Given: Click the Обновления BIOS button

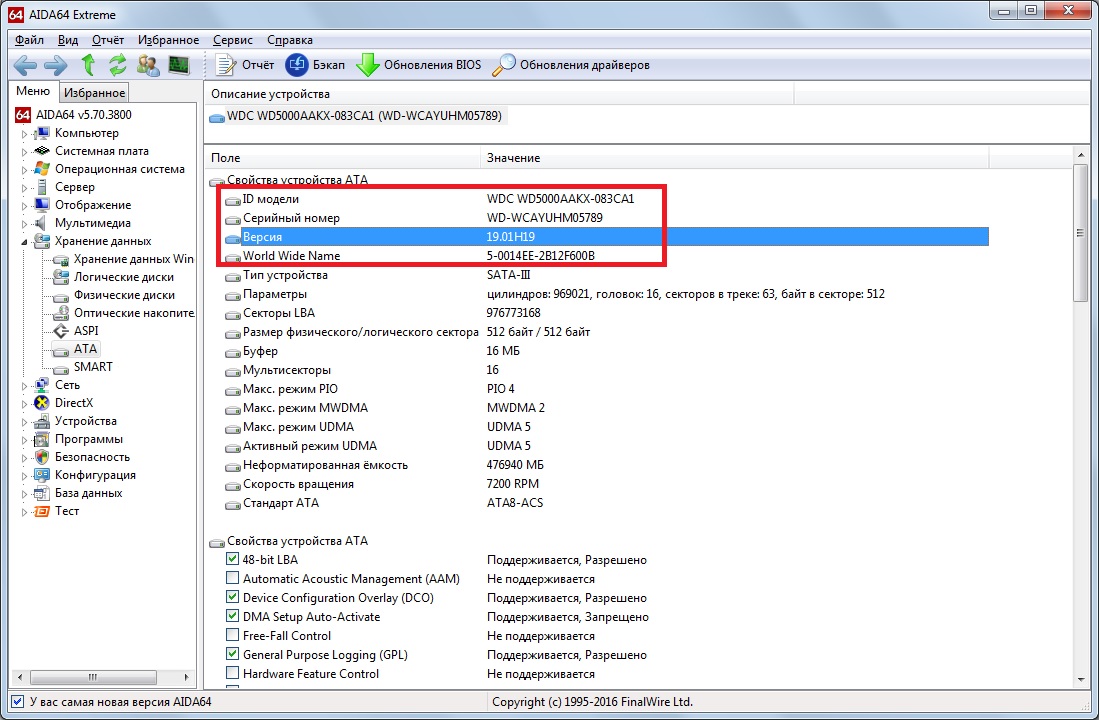Looking at the screenshot, I should [419, 65].
